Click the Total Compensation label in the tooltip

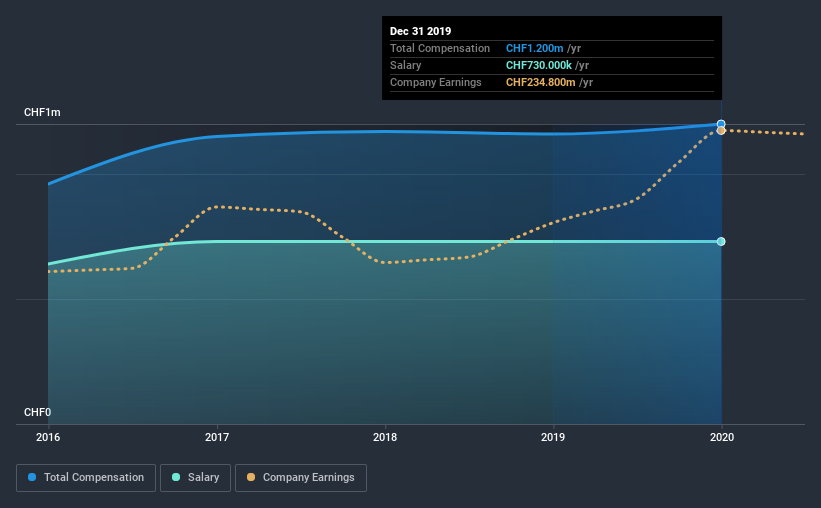[x=440, y=48]
